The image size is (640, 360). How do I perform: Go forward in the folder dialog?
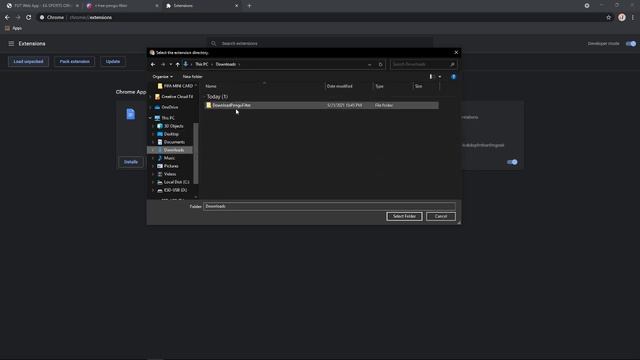pyautogui.click(x=163, y=64)
